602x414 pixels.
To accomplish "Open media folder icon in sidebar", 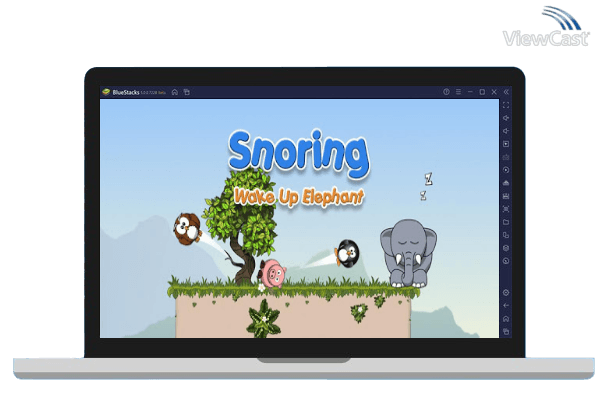I will (506, 222).
